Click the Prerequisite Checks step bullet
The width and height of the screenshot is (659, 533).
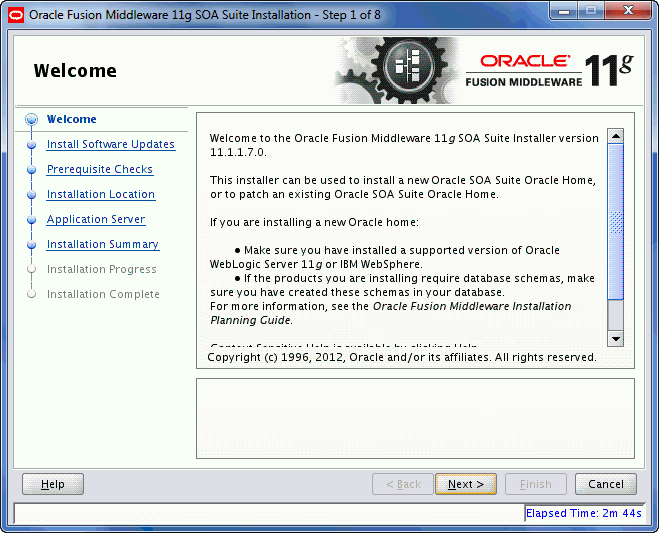(32, 170)
